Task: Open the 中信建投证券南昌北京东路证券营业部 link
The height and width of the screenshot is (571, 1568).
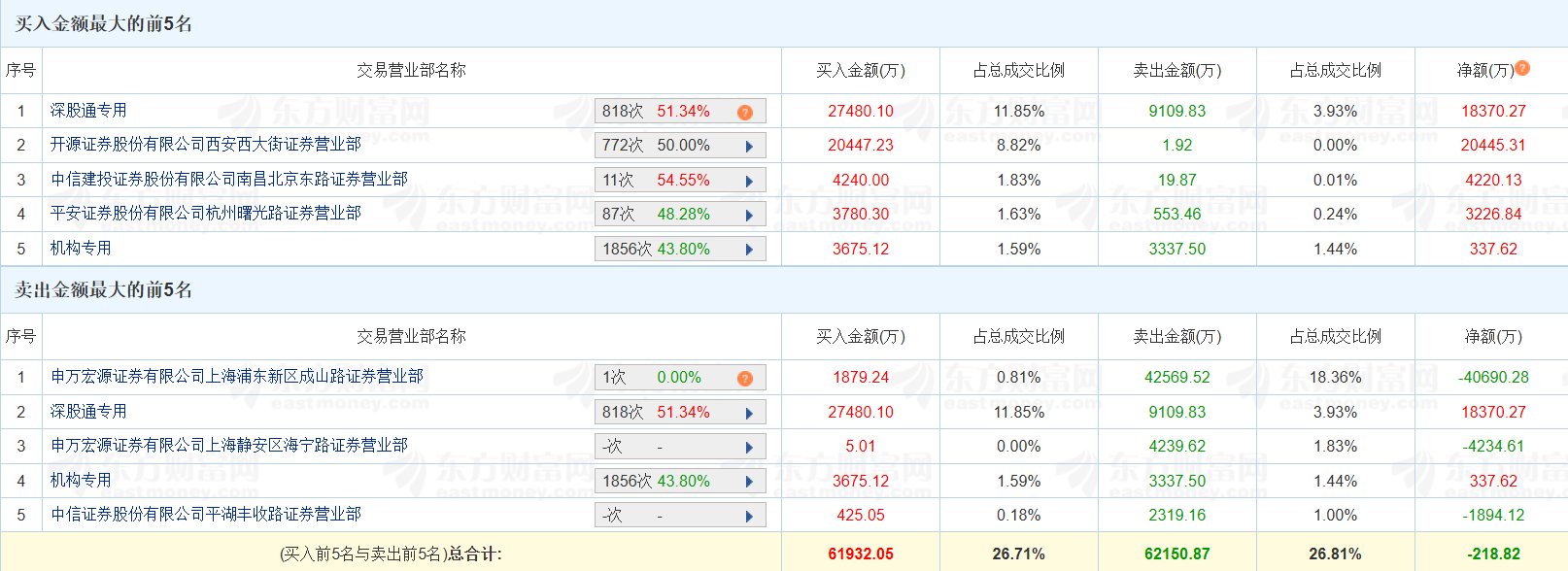Action: pyautogui.click(x=229, y=180)
